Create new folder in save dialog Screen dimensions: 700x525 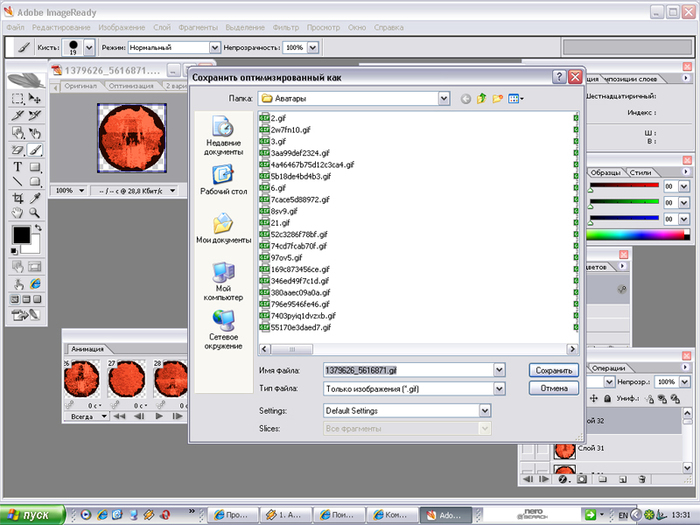pos(497,99)
